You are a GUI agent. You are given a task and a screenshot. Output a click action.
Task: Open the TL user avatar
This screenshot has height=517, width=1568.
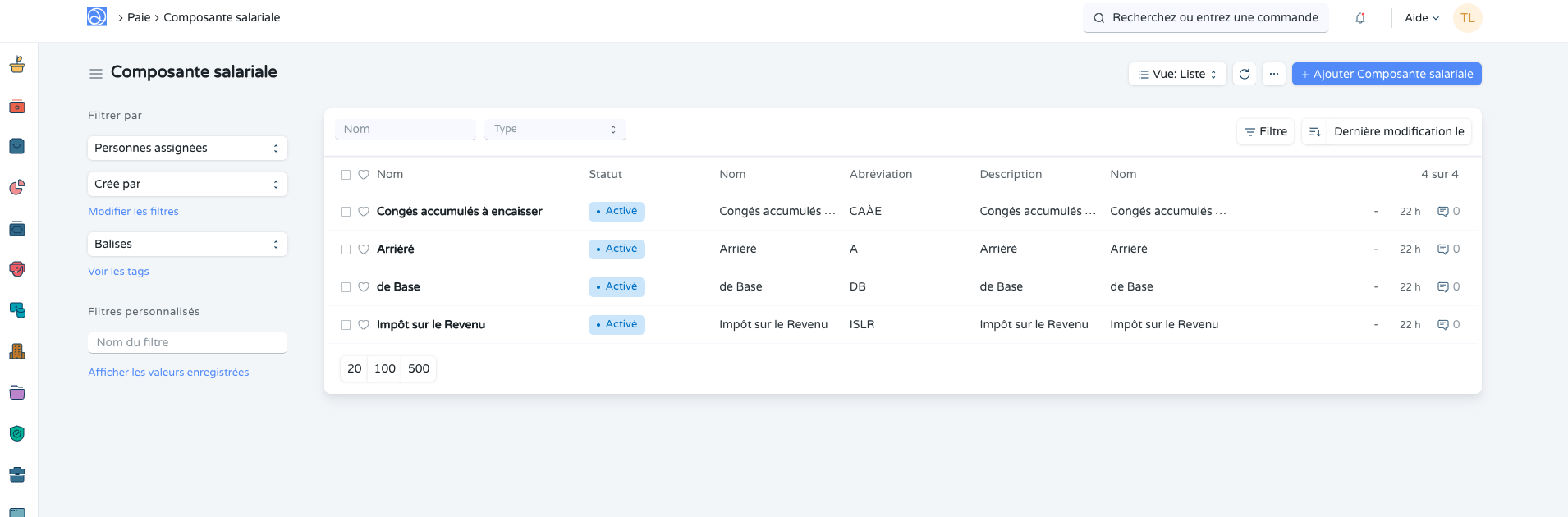[1467, 18]
